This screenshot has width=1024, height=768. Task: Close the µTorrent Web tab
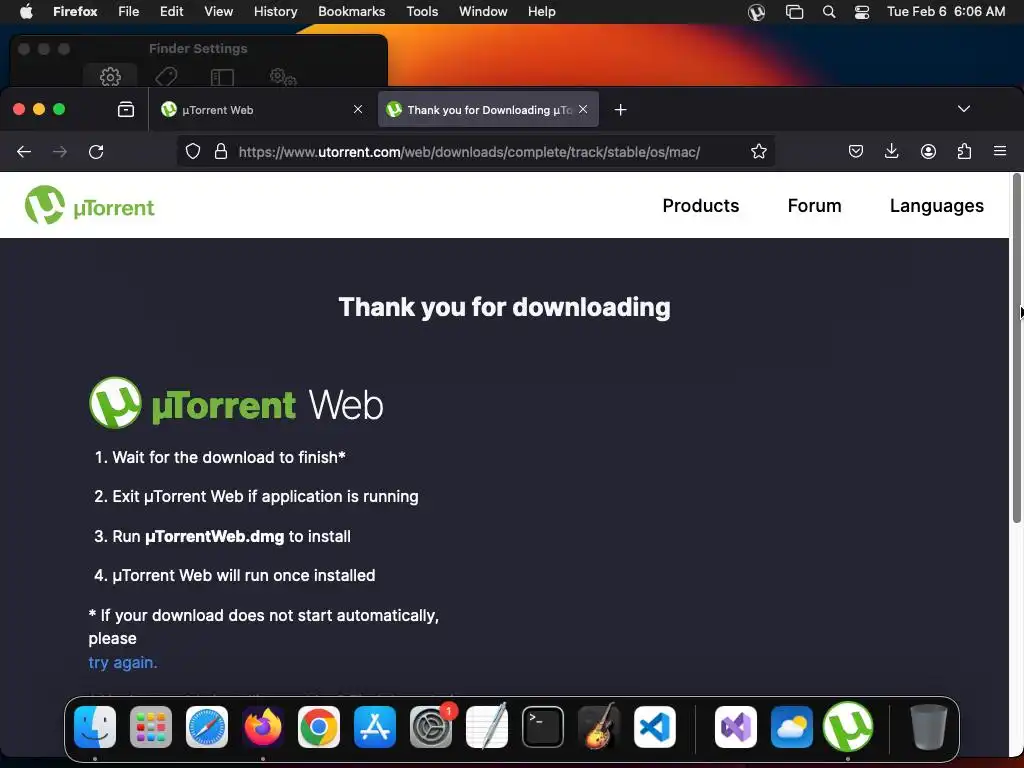point(358,109)
